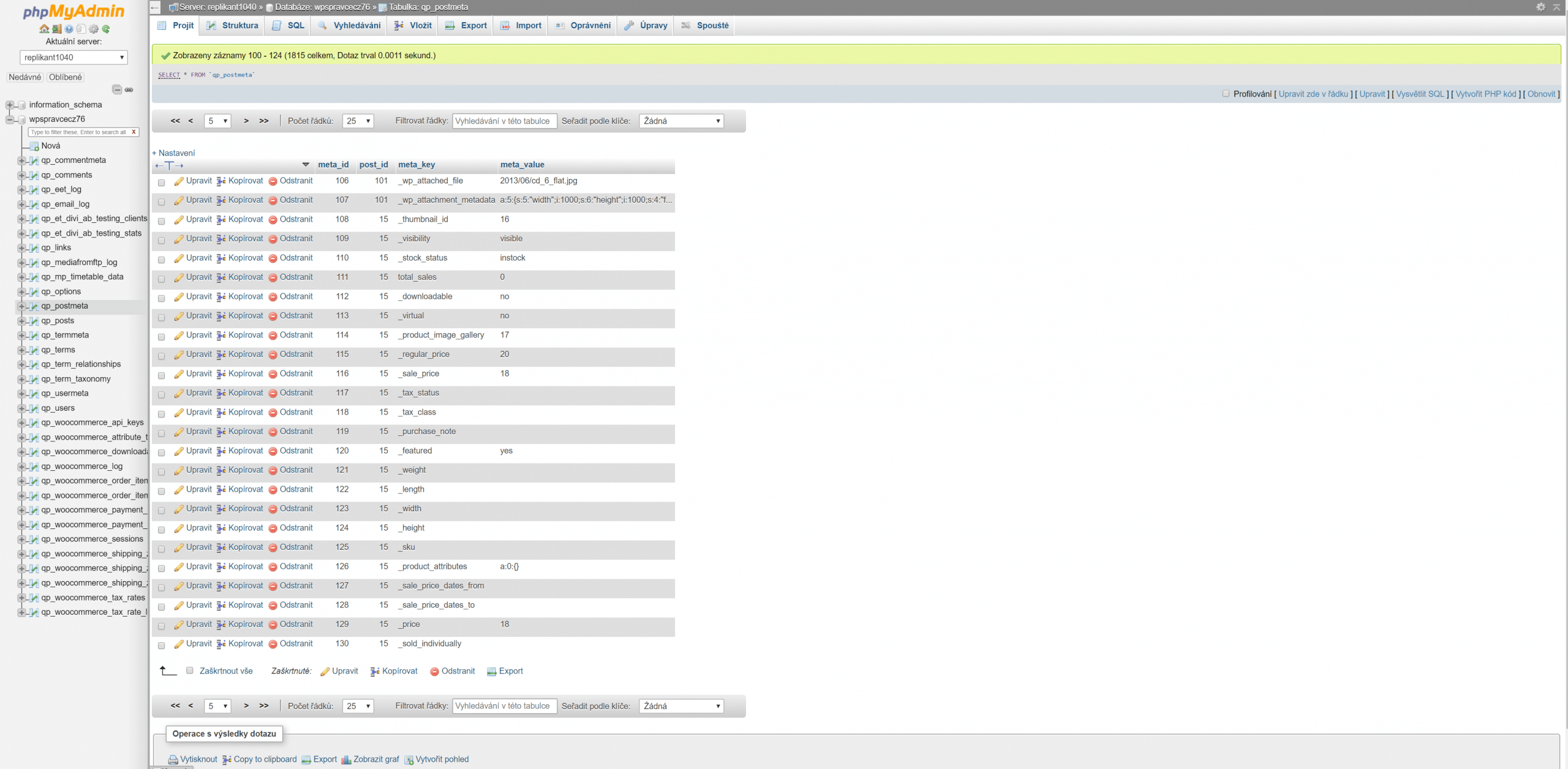Click the Vysvětlit SQL link

click(x=1420, y=94)
